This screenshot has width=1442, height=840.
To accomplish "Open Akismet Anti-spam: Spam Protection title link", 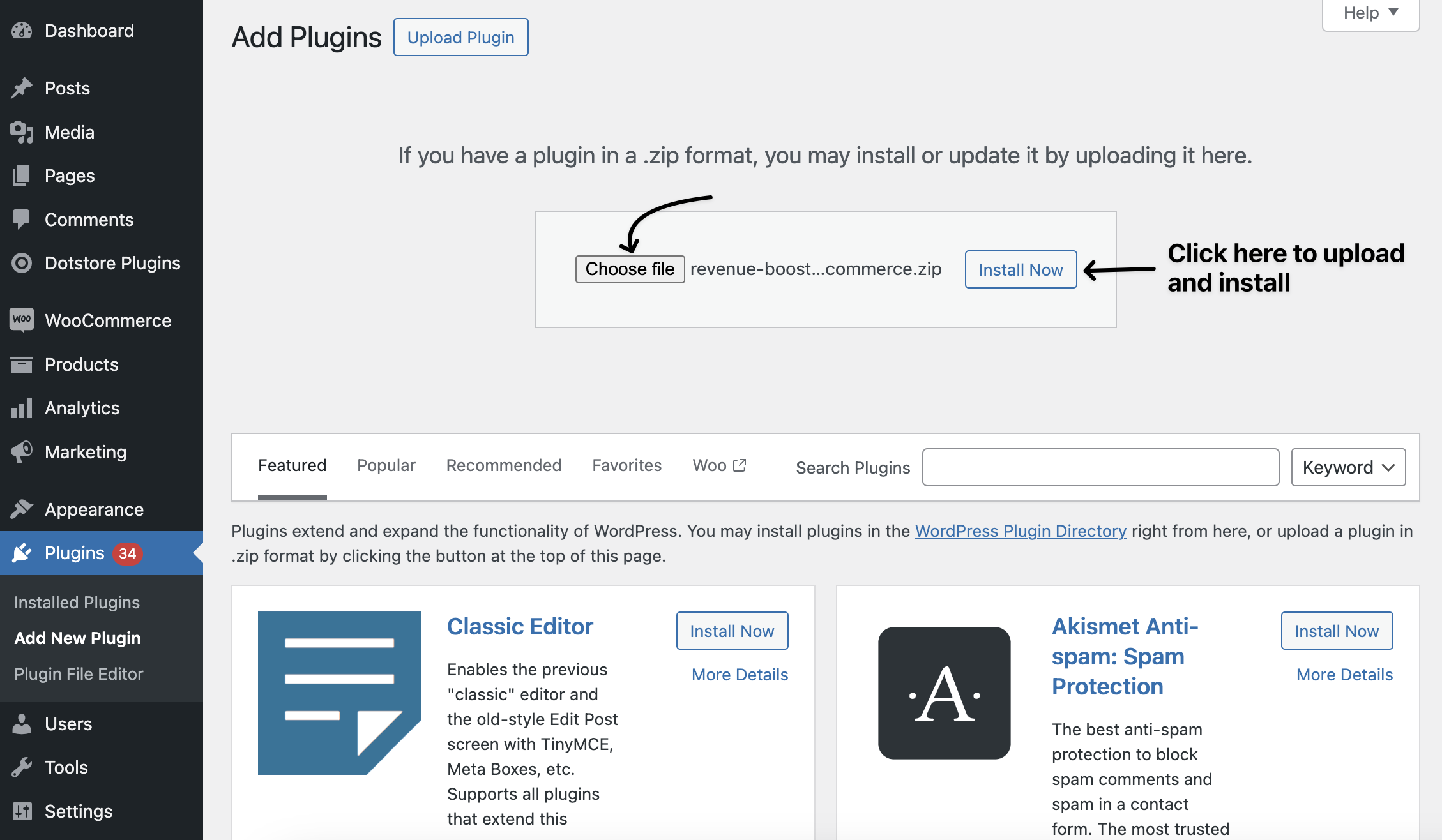I will coord(1125,656).
